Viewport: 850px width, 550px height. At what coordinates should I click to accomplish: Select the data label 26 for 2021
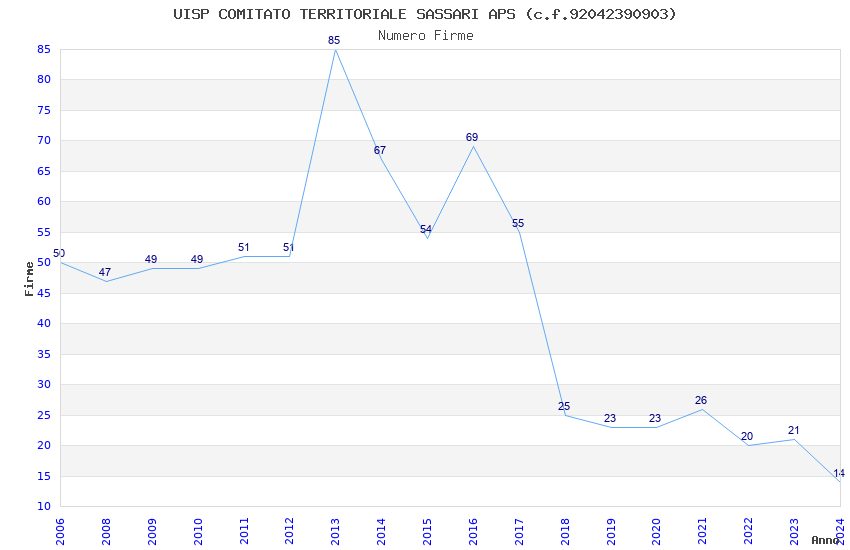click(x=701, y=400)
